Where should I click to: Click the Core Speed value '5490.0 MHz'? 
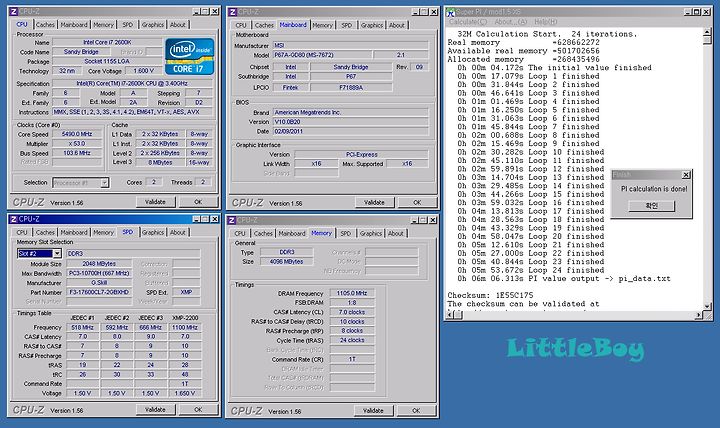point(77,134)
